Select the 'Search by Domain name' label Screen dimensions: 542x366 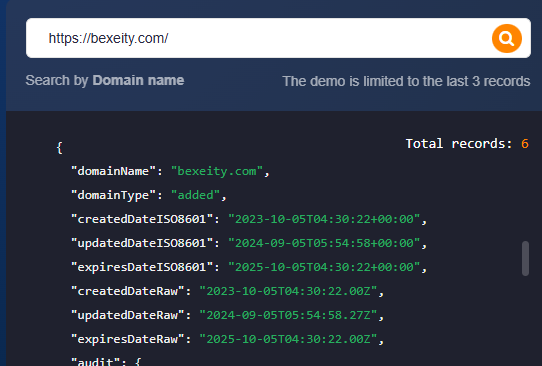tap(105, 81)
